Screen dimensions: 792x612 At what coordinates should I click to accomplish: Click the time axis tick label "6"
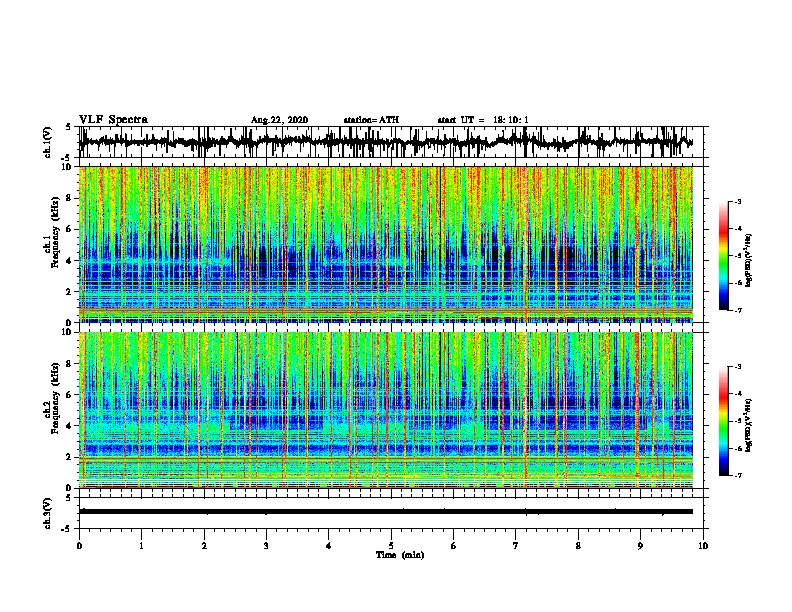coord(454,546)
